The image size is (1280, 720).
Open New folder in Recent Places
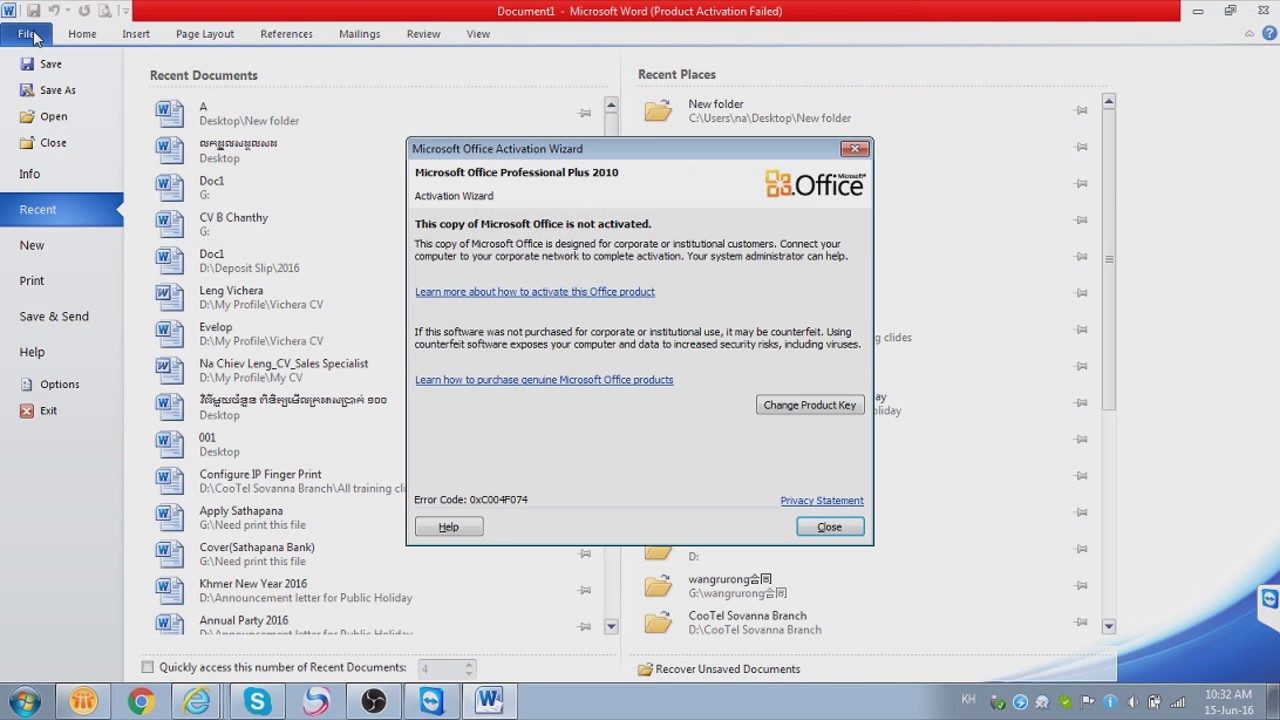868,111
